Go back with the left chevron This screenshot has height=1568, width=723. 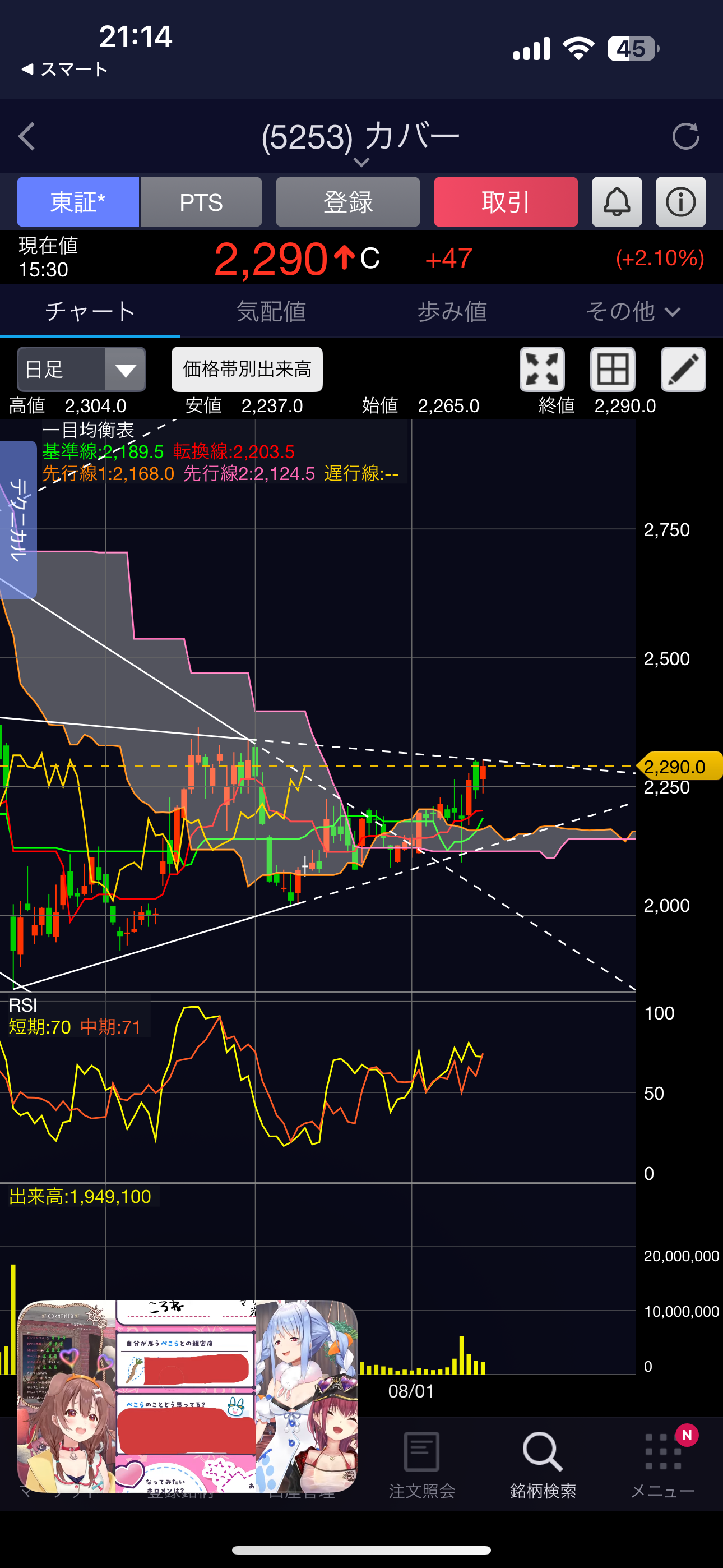tap(27, 136)
